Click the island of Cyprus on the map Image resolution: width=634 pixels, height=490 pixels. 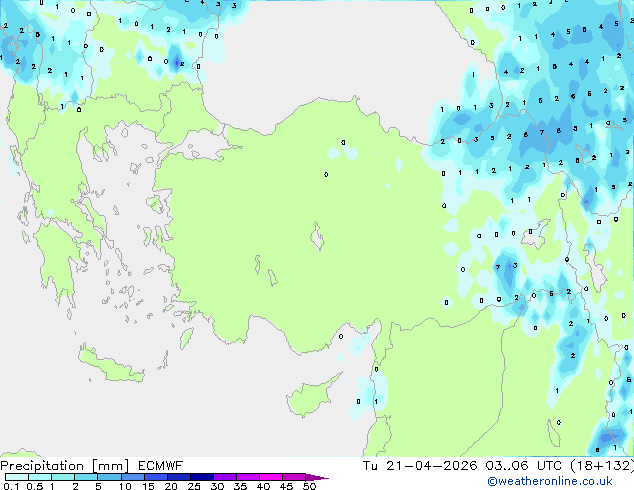click(x=311, y=397)
